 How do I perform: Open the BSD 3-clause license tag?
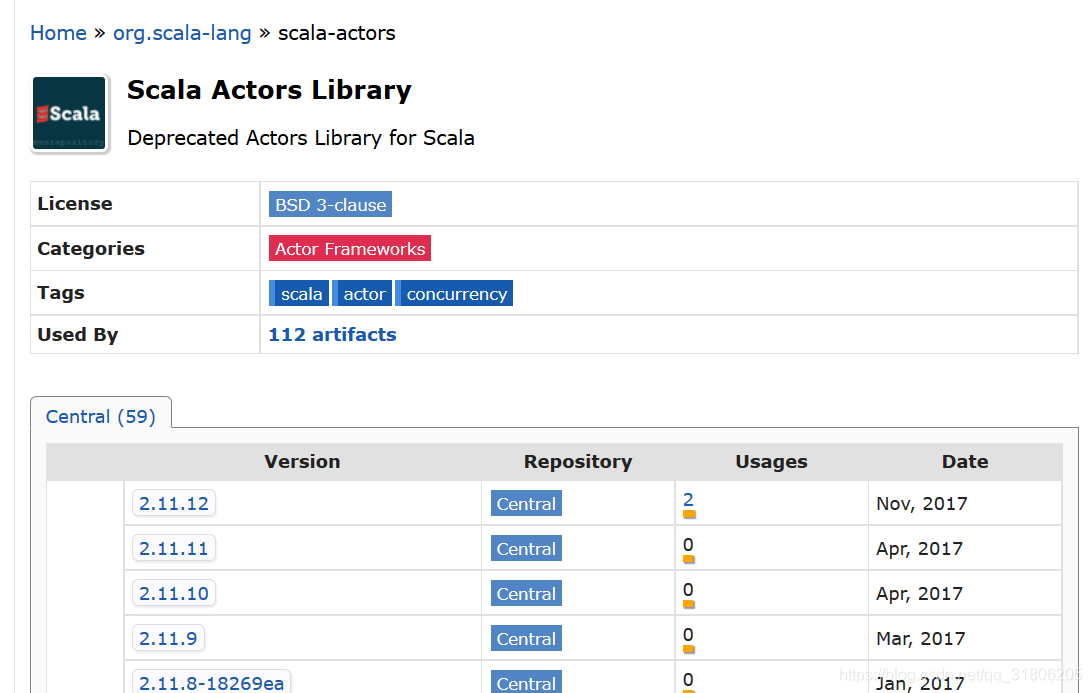pyautogui.click(x=330, y=205)
